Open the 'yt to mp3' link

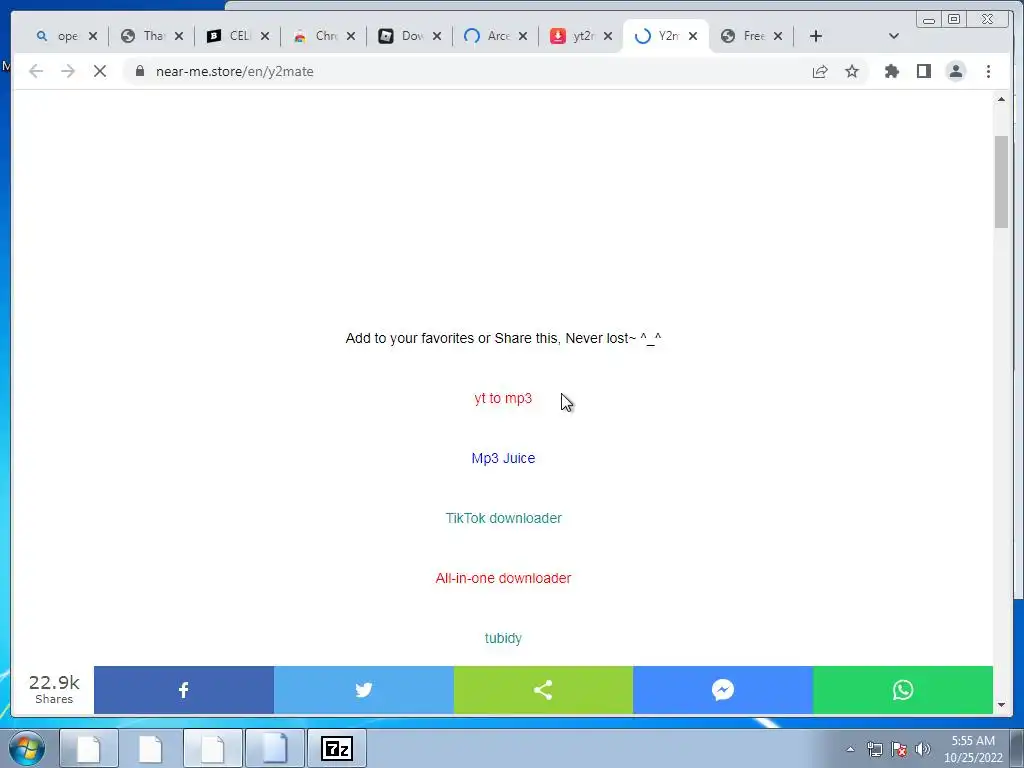coord(503,398)
